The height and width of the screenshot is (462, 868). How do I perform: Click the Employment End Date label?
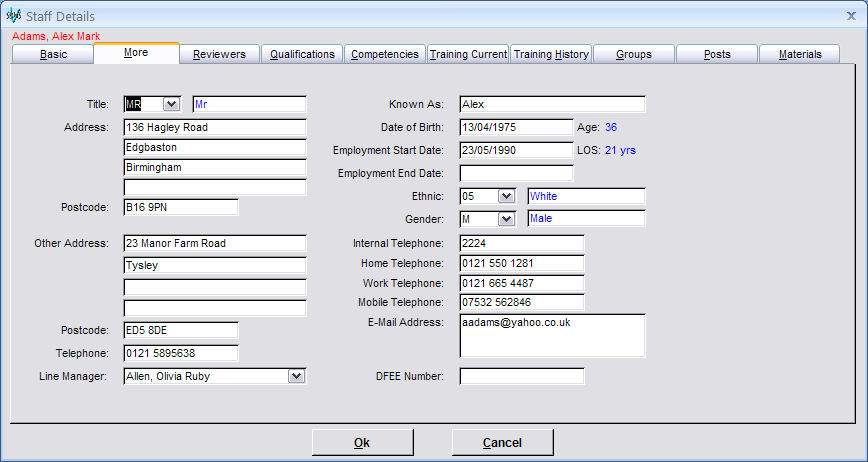pyautogui.click(x=391, y=173)
